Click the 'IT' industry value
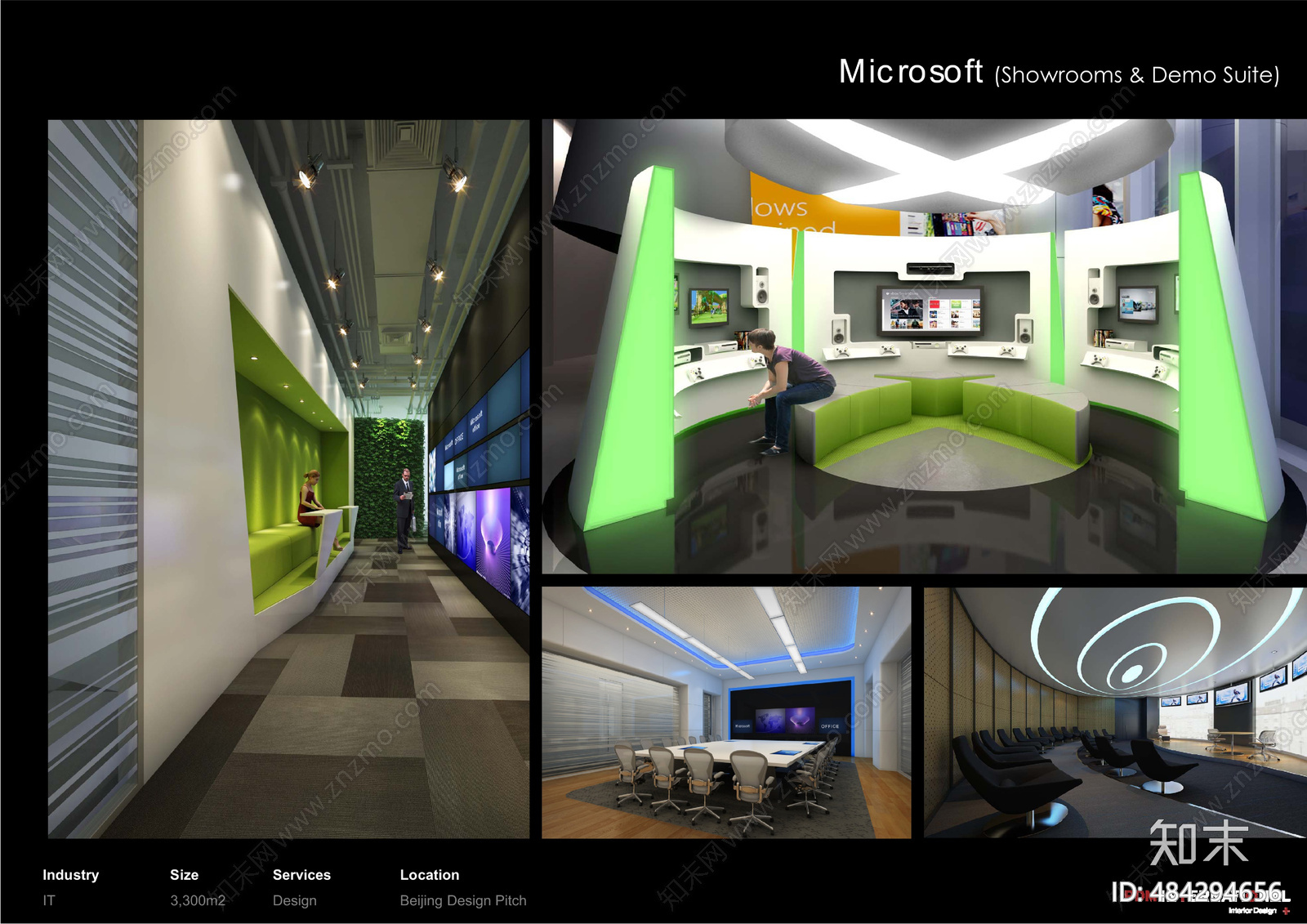The height and width of the screenshot is (924, 1307). (x=49, y=900)
